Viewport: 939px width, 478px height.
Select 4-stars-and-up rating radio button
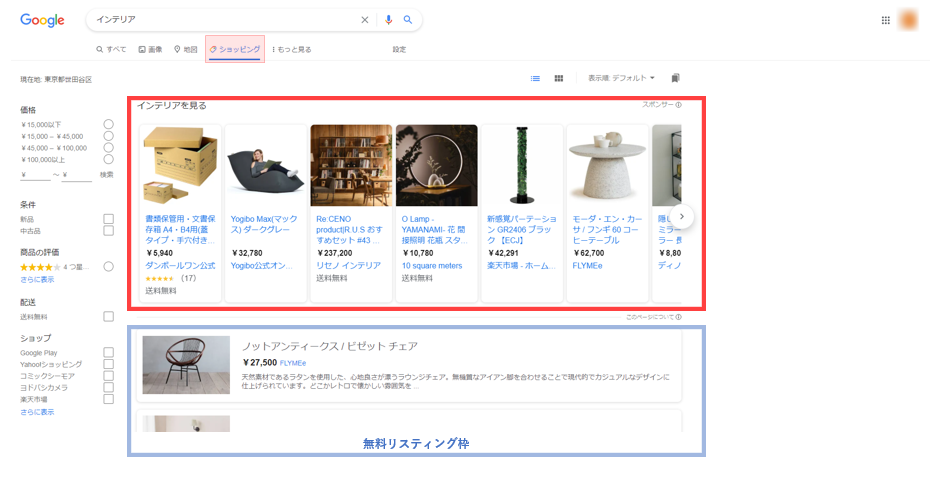(108, 267)
